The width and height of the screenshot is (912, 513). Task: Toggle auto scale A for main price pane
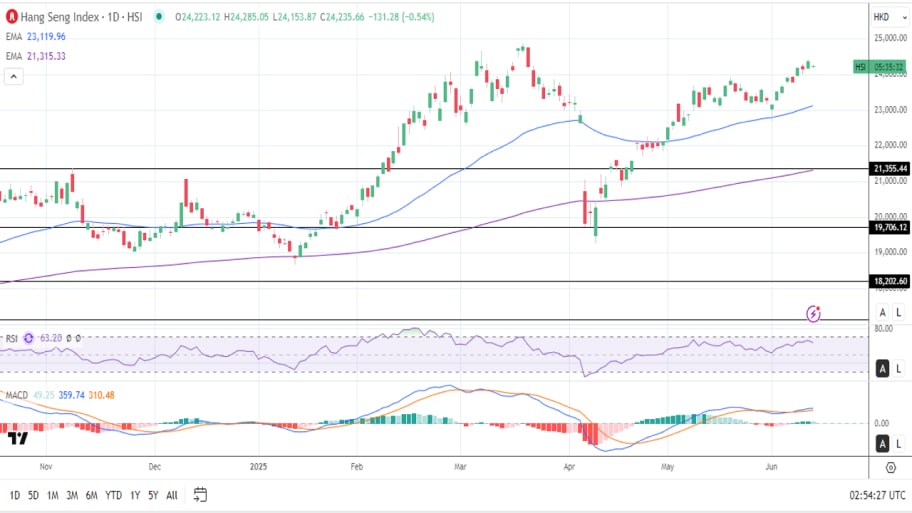882,312
